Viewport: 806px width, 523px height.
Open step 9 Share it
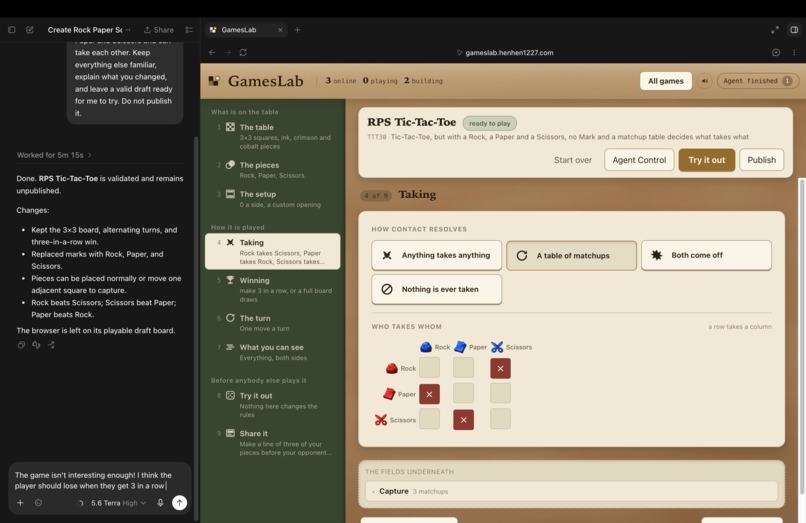[x=272, y=442]
